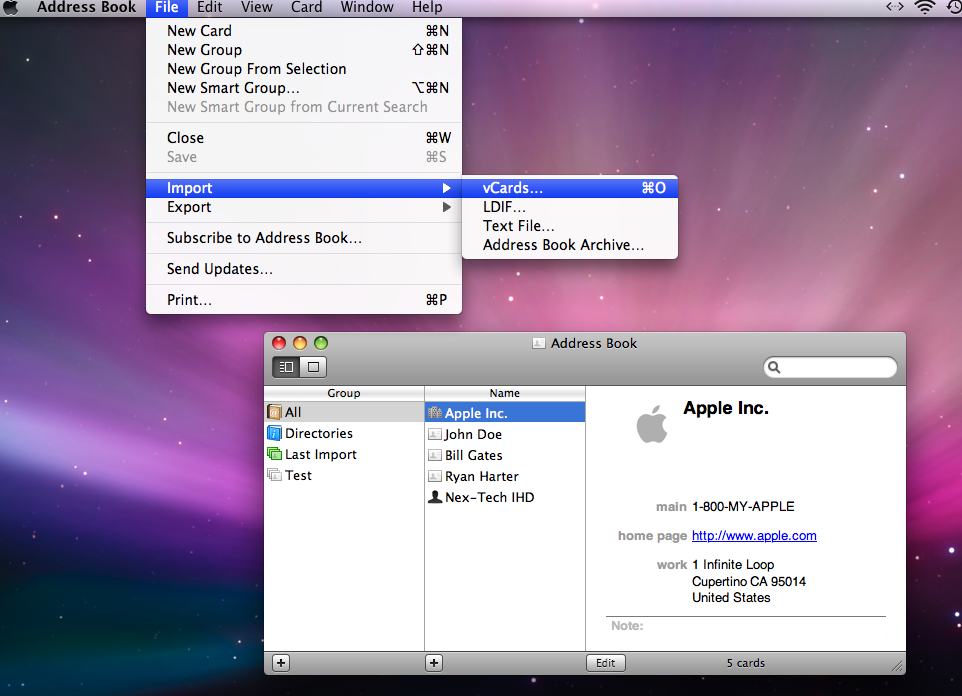The width and height of the screenshot is (962, 696).
Task: Open the Import submenu
Action: pos(304,188)
